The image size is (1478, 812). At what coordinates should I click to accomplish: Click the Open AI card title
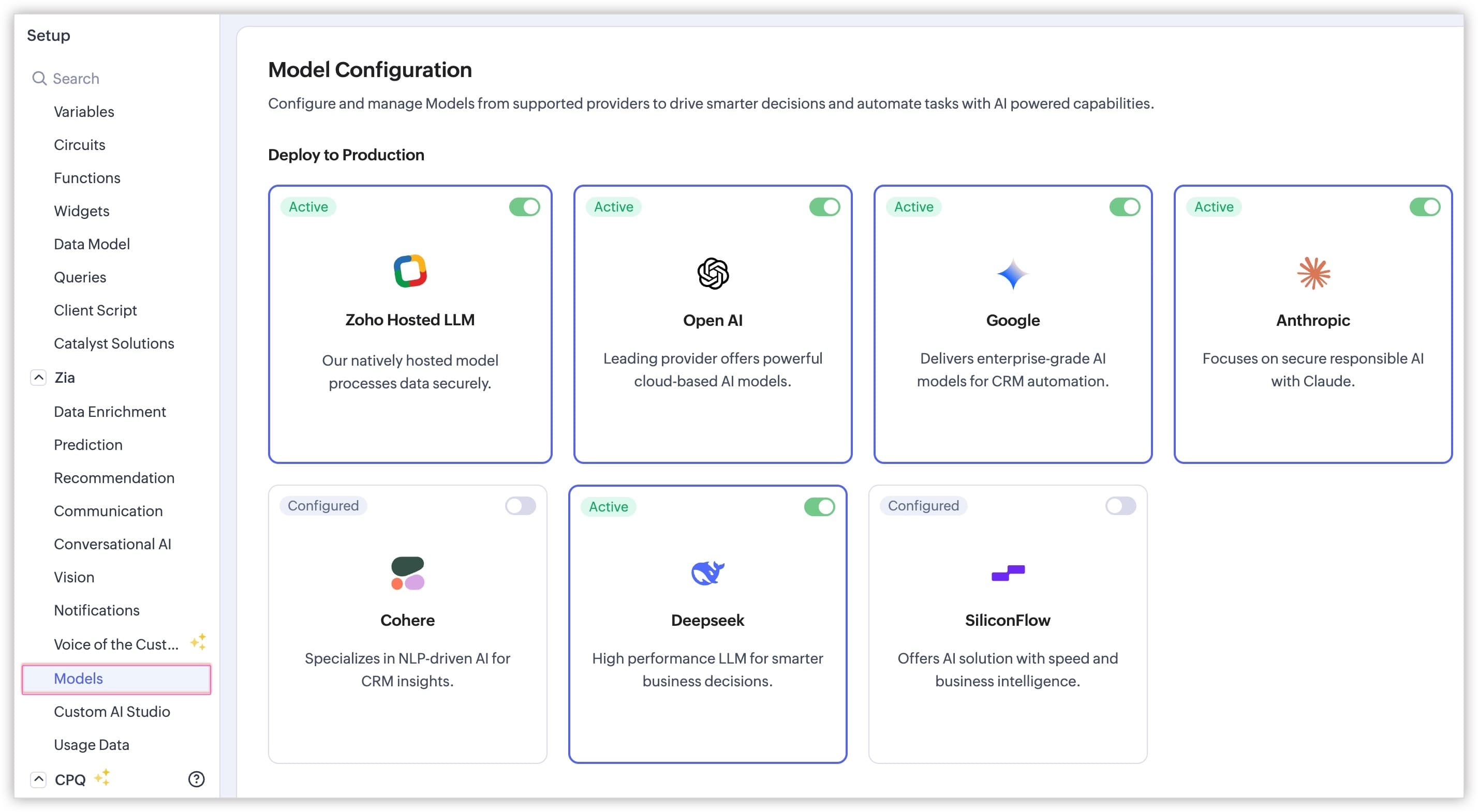713,320
